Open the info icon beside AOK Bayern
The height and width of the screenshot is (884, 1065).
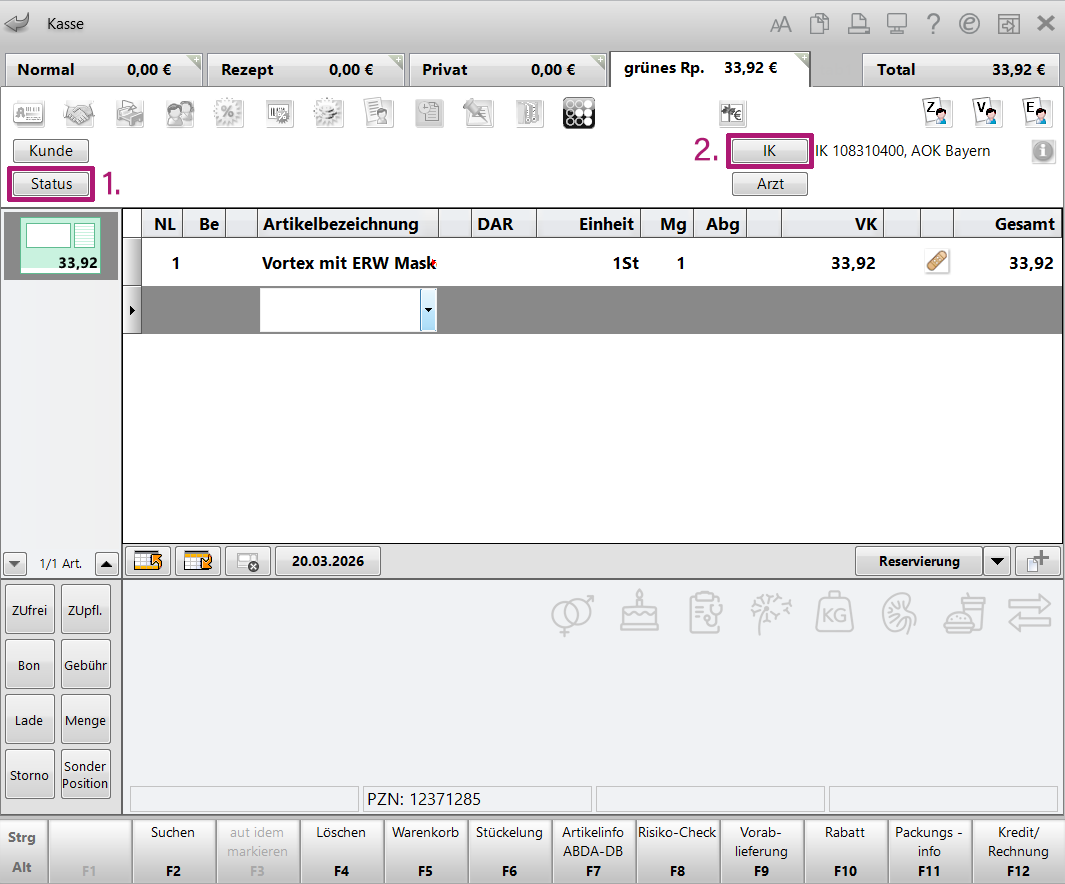(x=1044, y=151)
